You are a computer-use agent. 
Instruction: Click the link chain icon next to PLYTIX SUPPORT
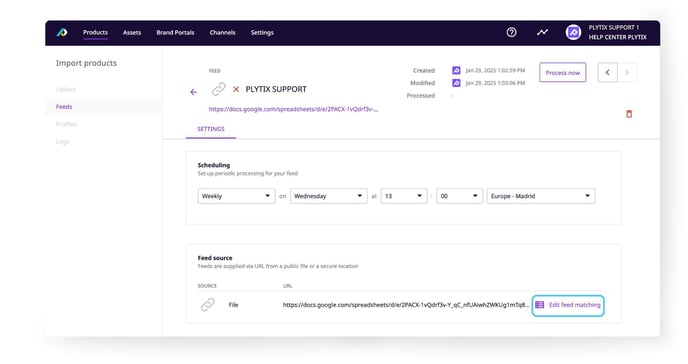(x=219, y=89)
